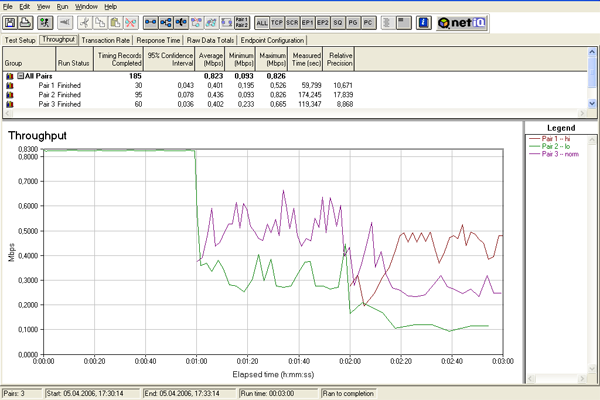600x400 pixels.
Task: Click the blue information icon
Action: click(423, 23)
